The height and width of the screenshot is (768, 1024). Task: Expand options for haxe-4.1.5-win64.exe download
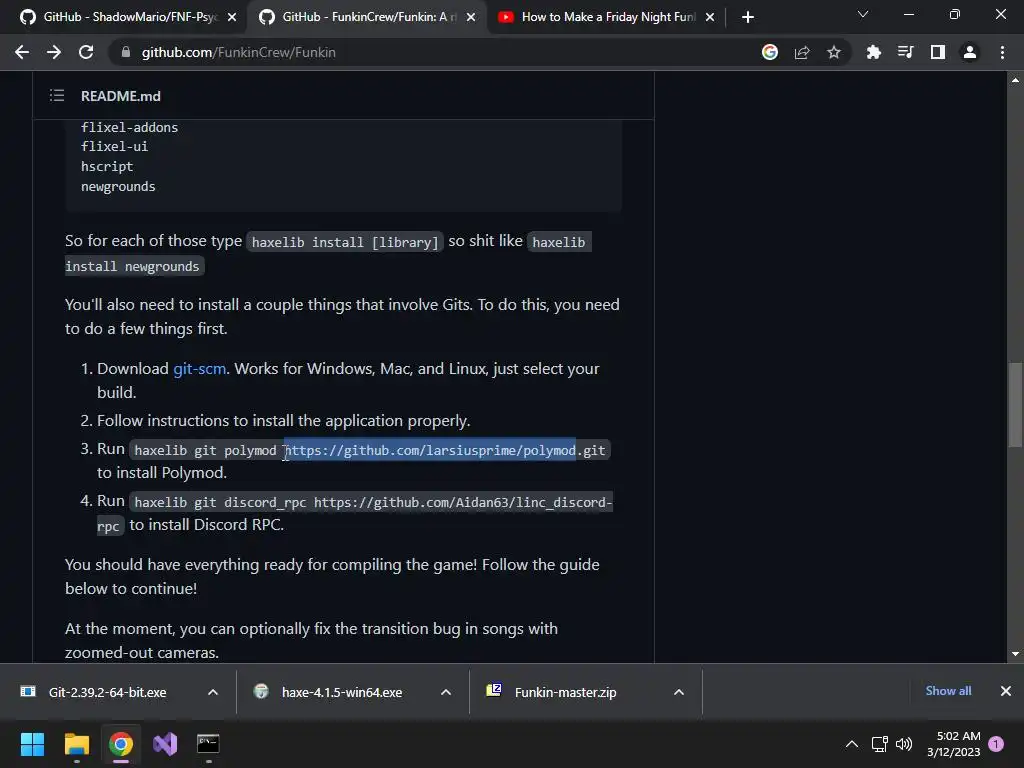(x=445, y=692)
